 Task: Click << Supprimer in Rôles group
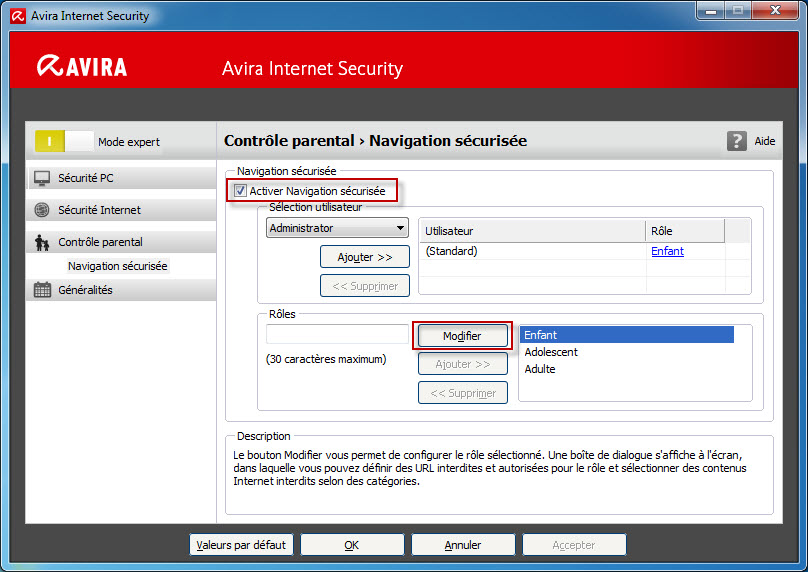[x=462, y=393]
